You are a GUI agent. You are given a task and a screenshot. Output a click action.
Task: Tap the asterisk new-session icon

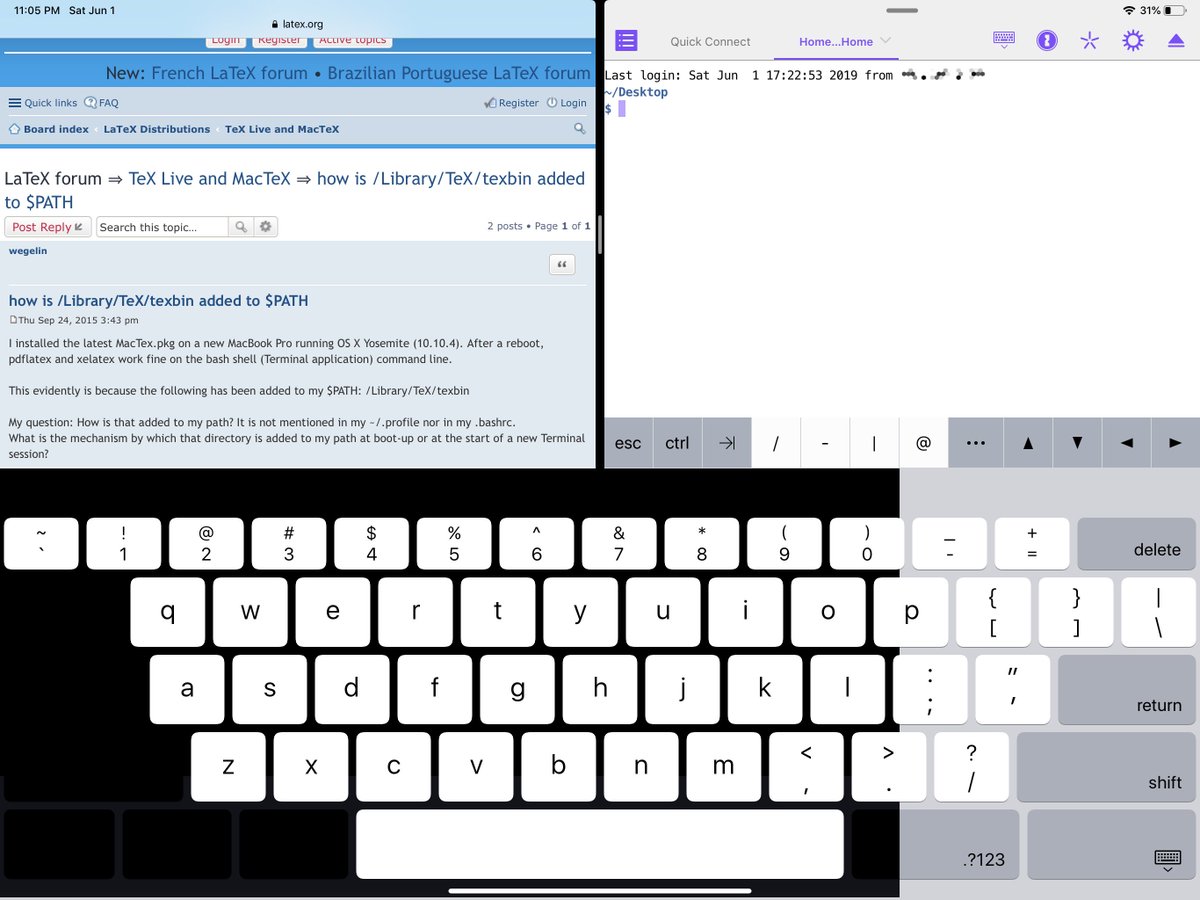tap(1089, 40)
